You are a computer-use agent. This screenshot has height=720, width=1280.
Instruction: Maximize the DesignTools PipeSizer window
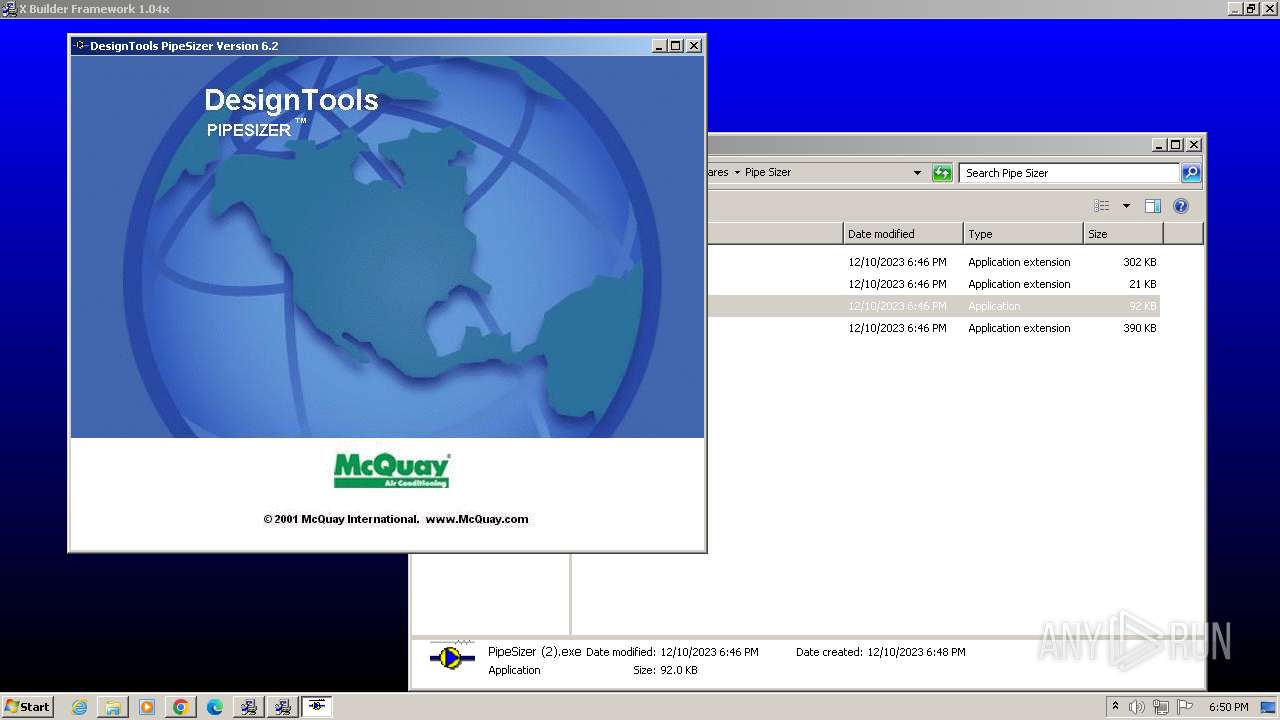click(x=676, y=46)
